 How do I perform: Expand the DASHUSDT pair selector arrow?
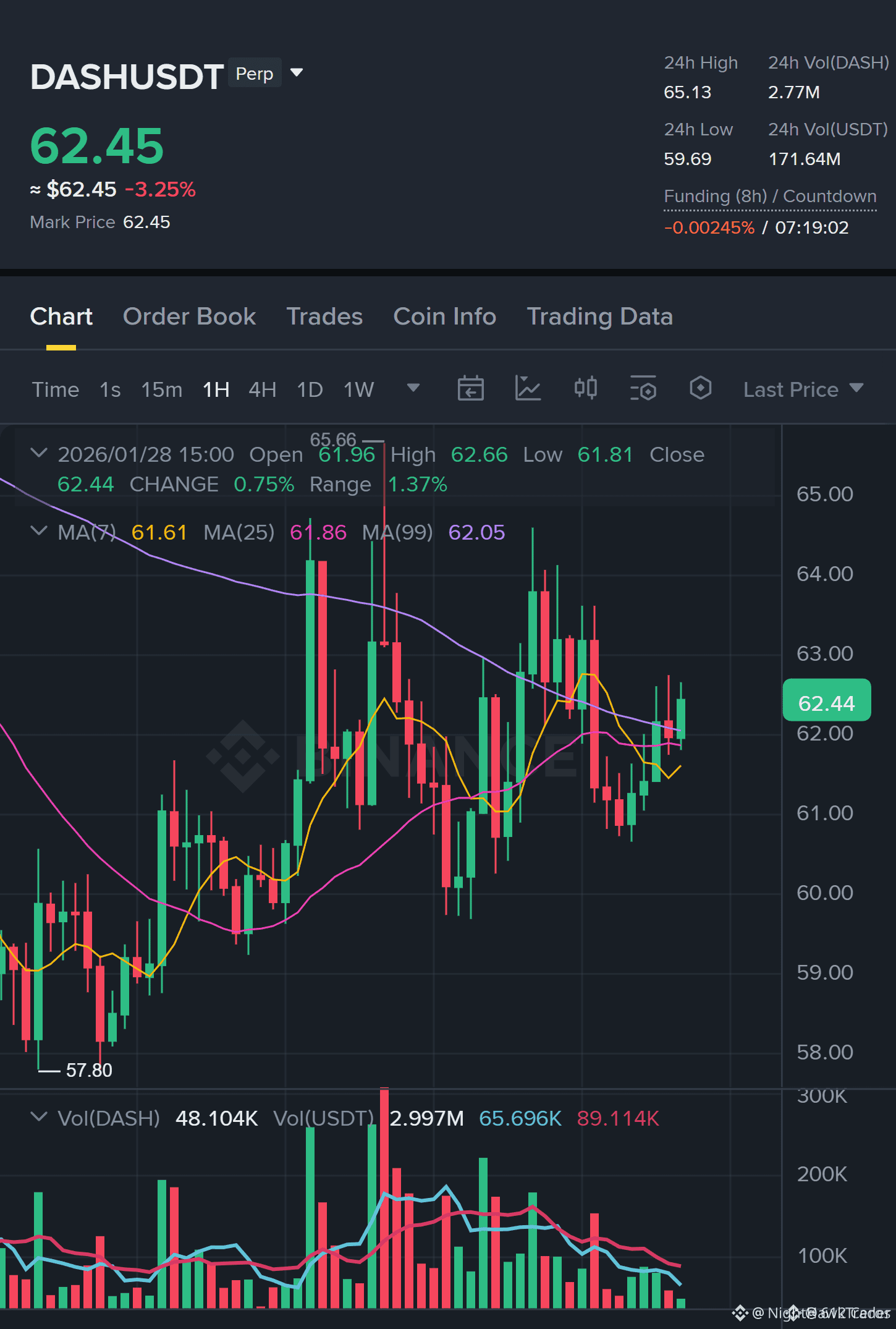click(297, 73)
